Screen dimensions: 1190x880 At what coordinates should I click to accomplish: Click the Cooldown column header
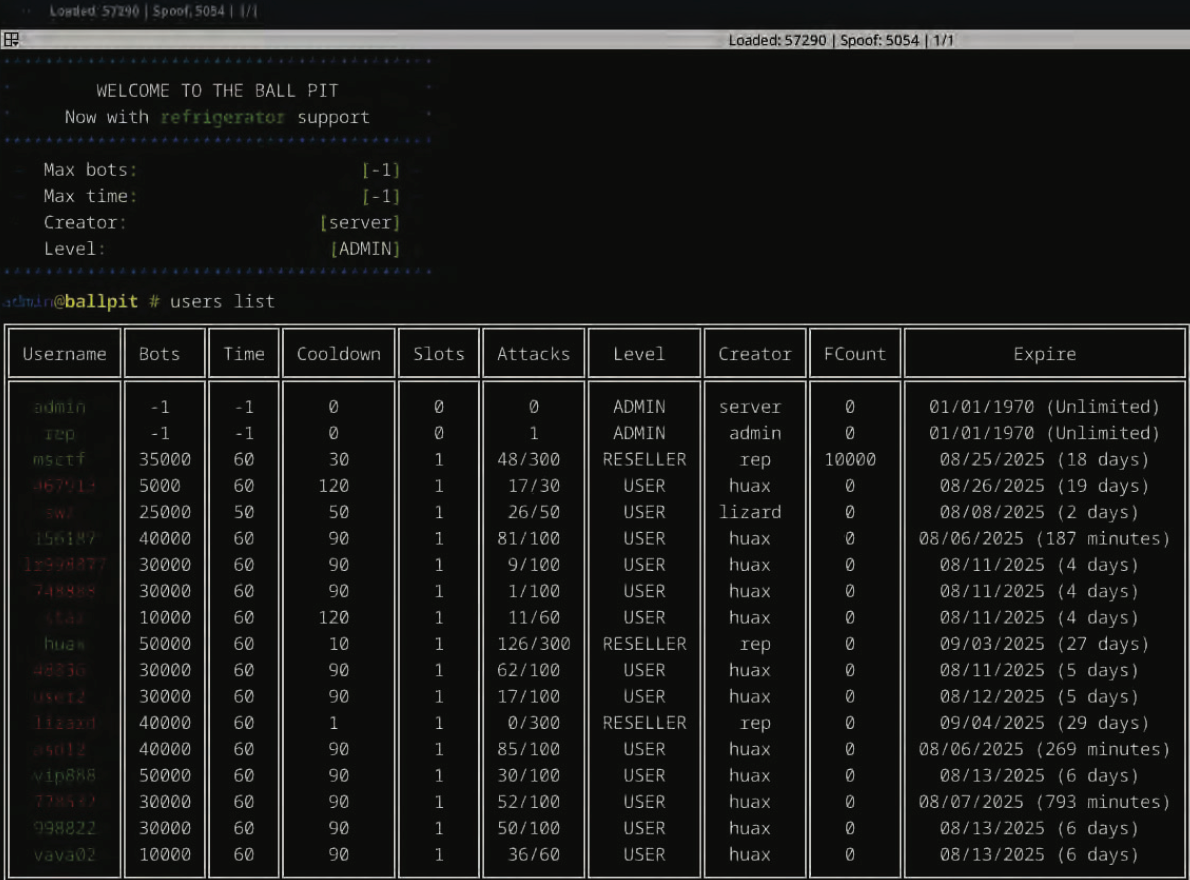click(338, 354)
